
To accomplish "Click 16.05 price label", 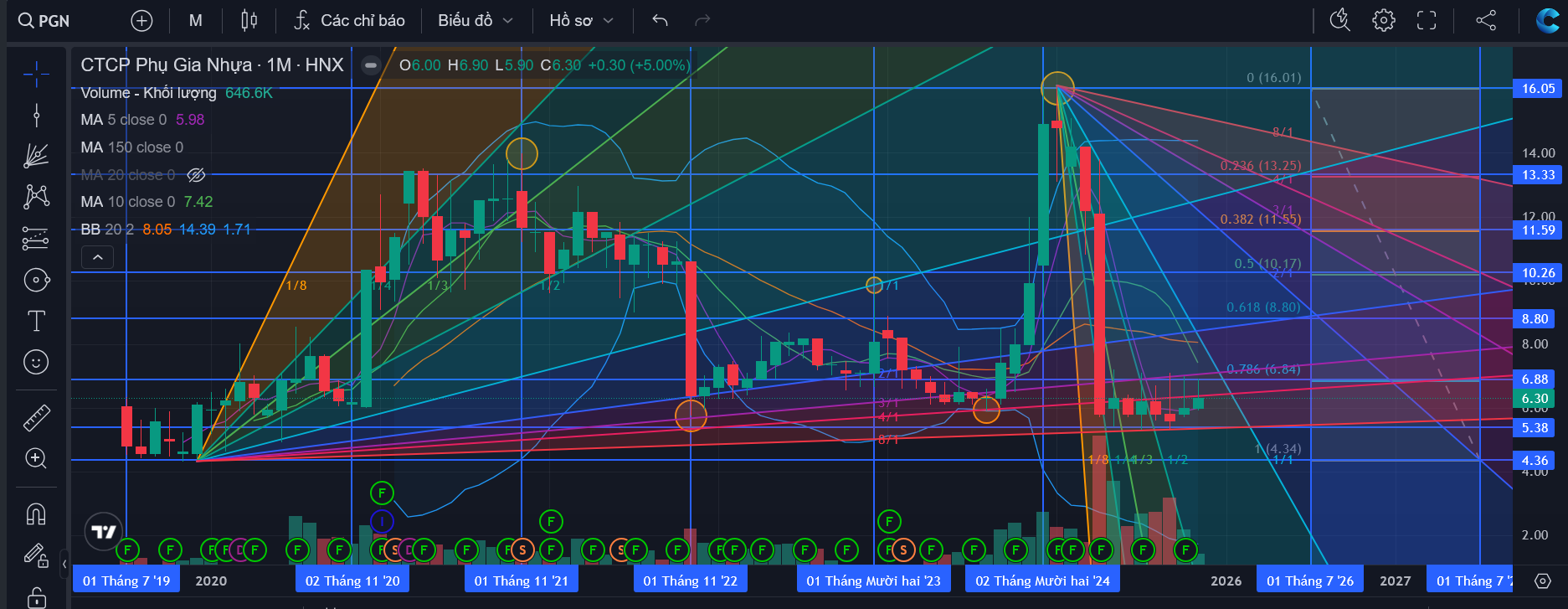I will pos(1538,88).
